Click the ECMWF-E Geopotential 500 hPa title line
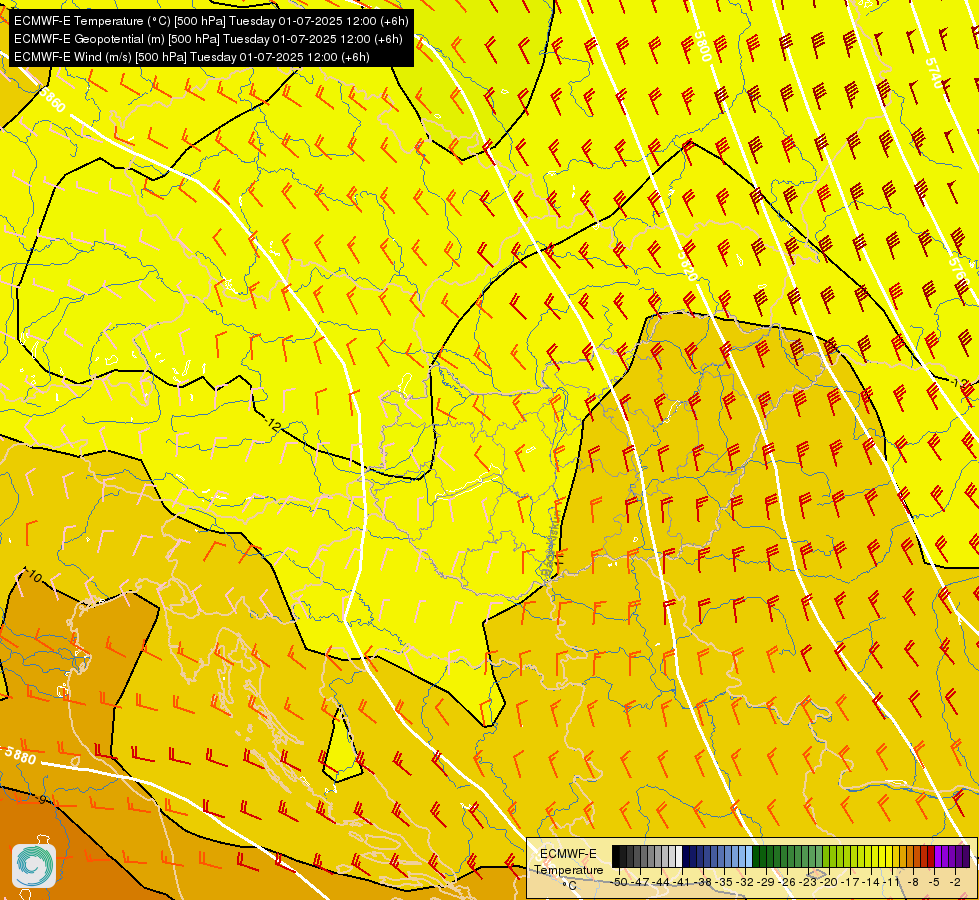 [208, 39]
